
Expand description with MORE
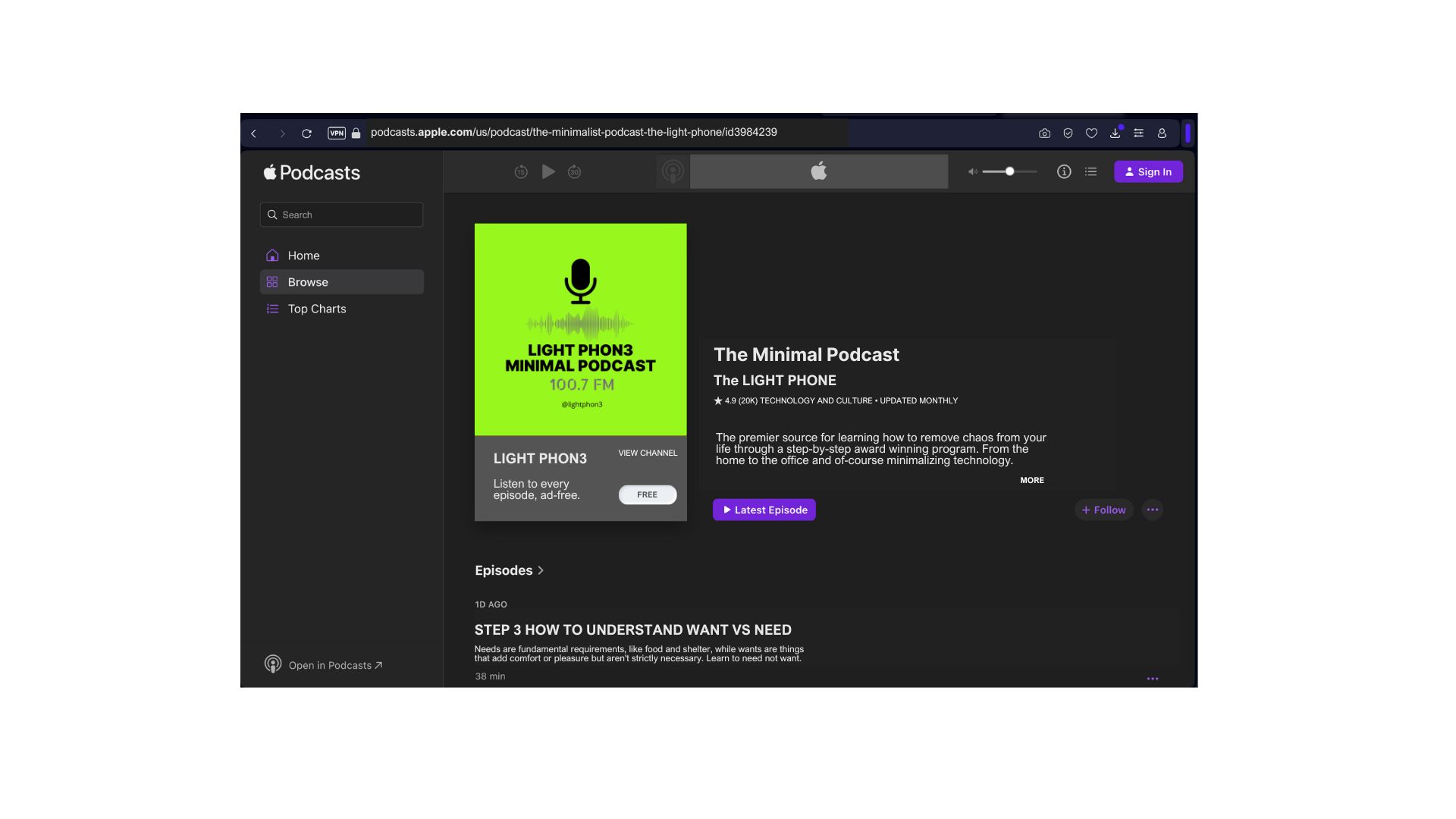point(1032,481)
